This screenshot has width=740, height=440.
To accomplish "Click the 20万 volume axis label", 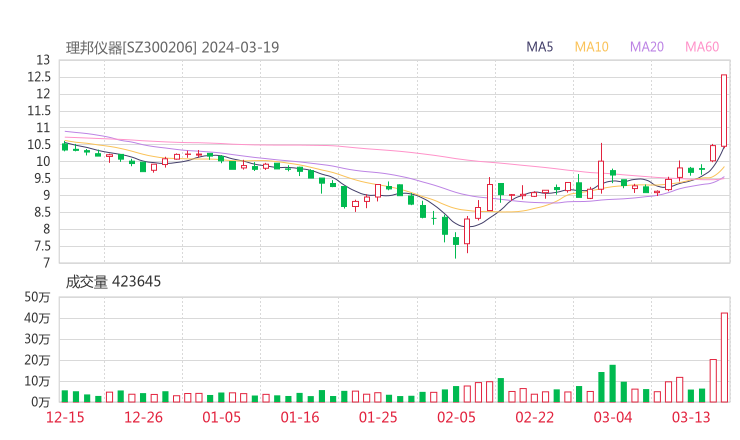I will point(37,360).
